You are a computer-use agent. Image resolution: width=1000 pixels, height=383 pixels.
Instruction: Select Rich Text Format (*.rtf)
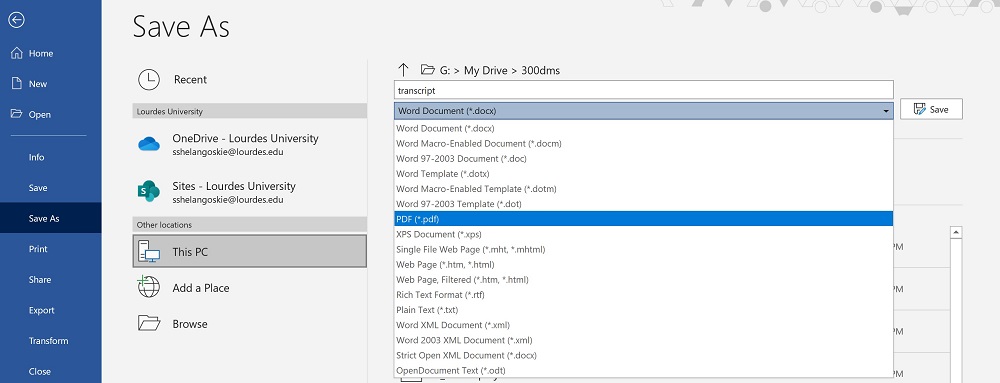tap(643, 294)
